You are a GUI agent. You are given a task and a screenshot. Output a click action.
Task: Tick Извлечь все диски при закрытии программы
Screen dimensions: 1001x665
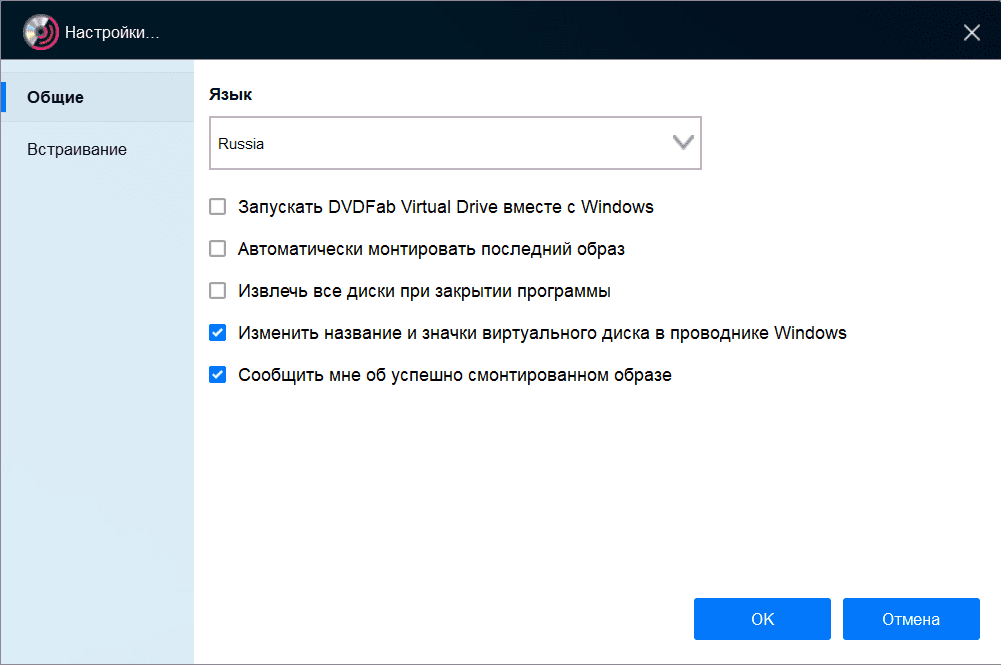(x=218, y=290)
